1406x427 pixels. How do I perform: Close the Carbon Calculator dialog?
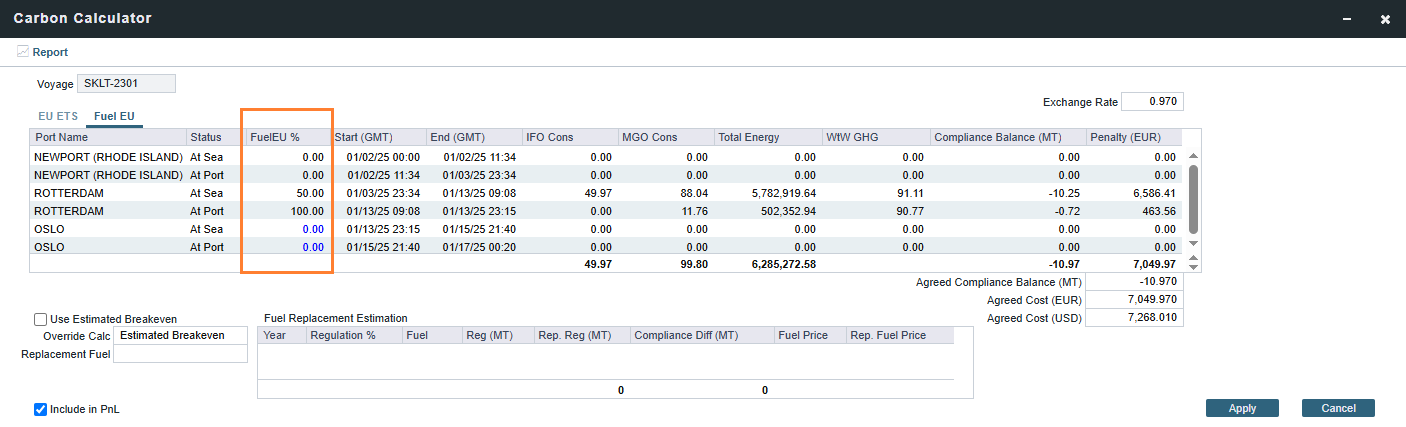click(x=1385, y=19)
